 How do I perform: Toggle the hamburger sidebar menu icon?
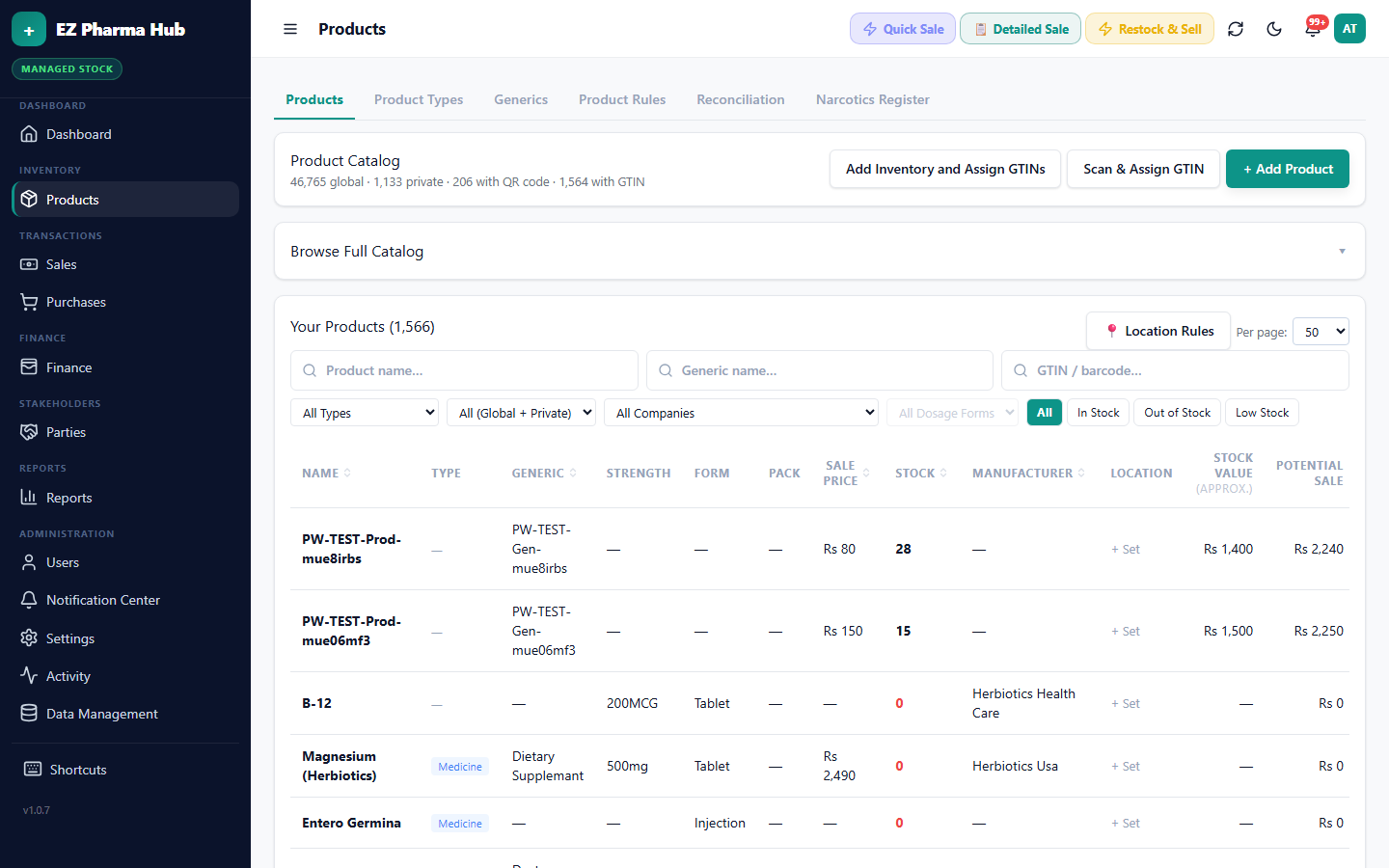point(290,29)
